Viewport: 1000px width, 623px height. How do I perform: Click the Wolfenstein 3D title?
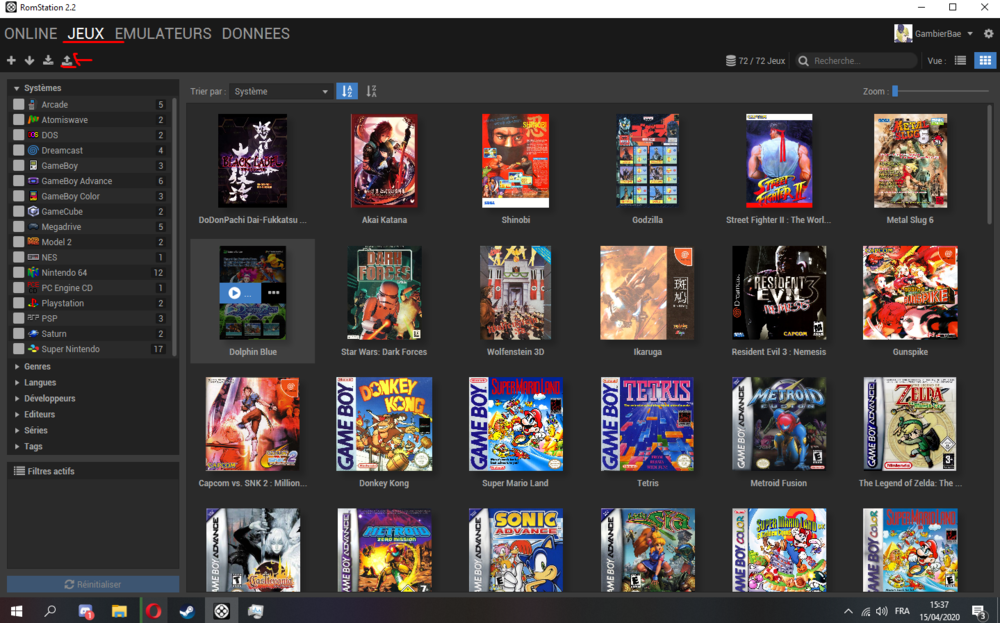point(515,352)
